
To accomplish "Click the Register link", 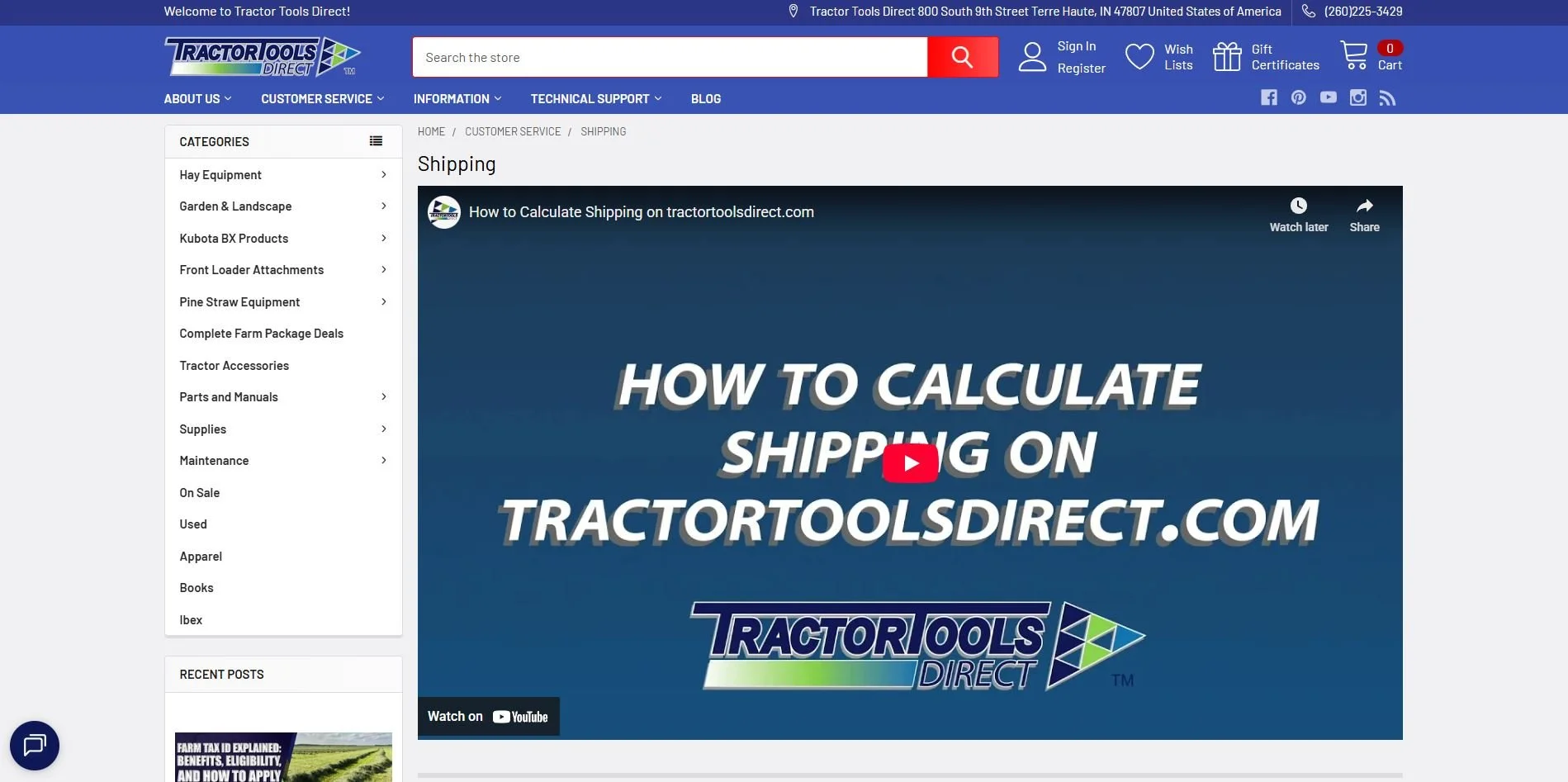I will pos(1082,69).
